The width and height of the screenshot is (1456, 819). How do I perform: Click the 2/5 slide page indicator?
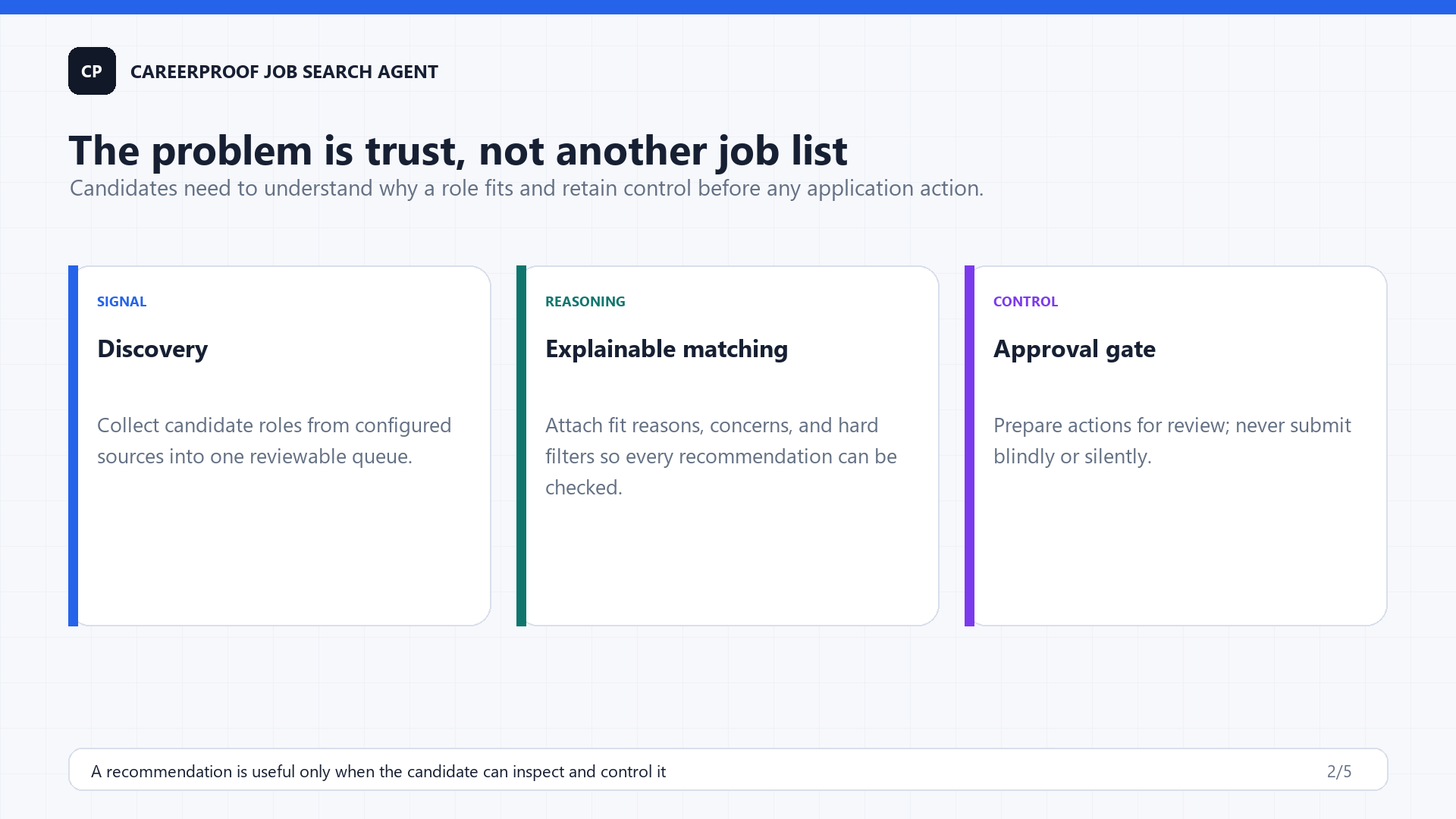(1339, 771)
